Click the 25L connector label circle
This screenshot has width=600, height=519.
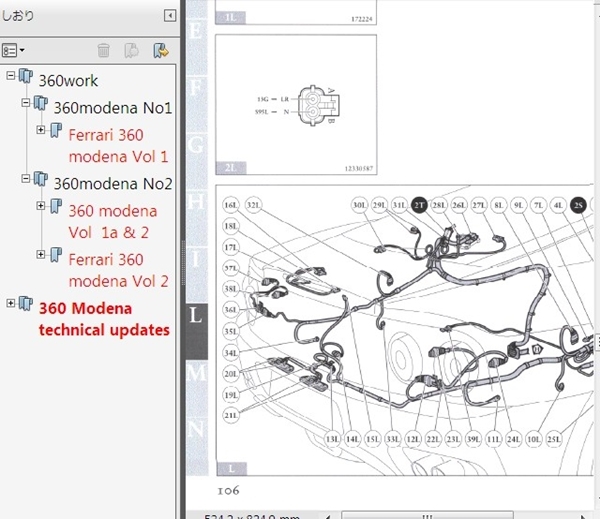click(554, 439)
